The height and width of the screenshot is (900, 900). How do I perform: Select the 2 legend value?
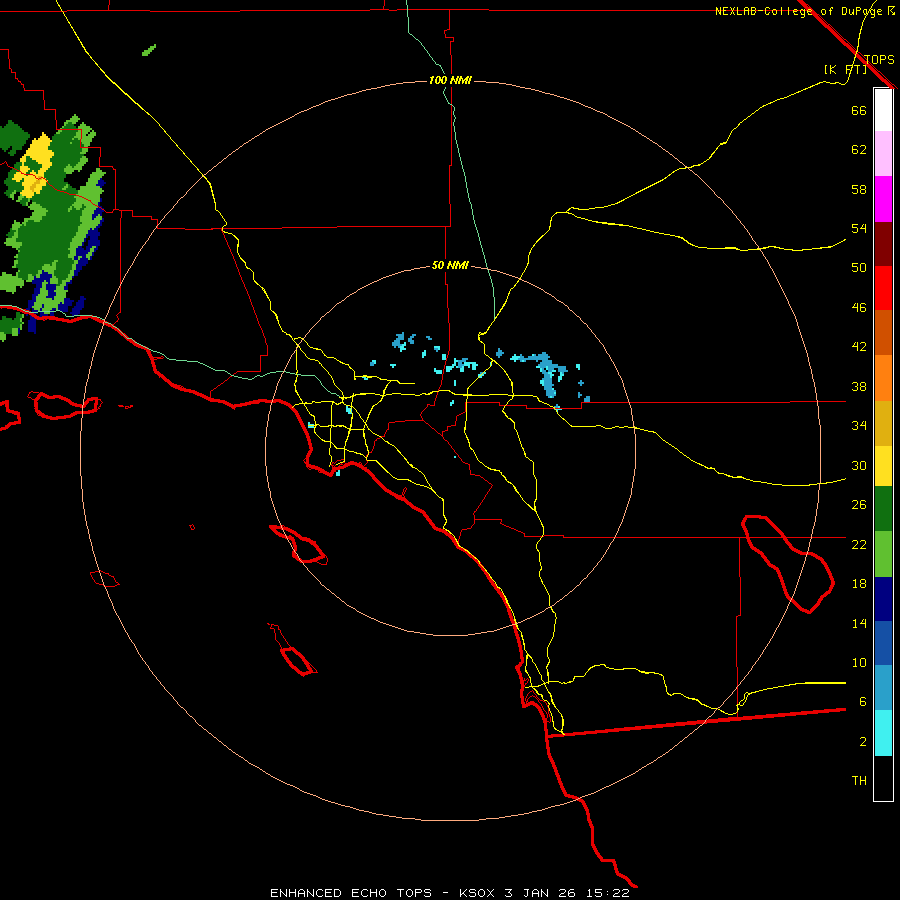click(862, 742)
